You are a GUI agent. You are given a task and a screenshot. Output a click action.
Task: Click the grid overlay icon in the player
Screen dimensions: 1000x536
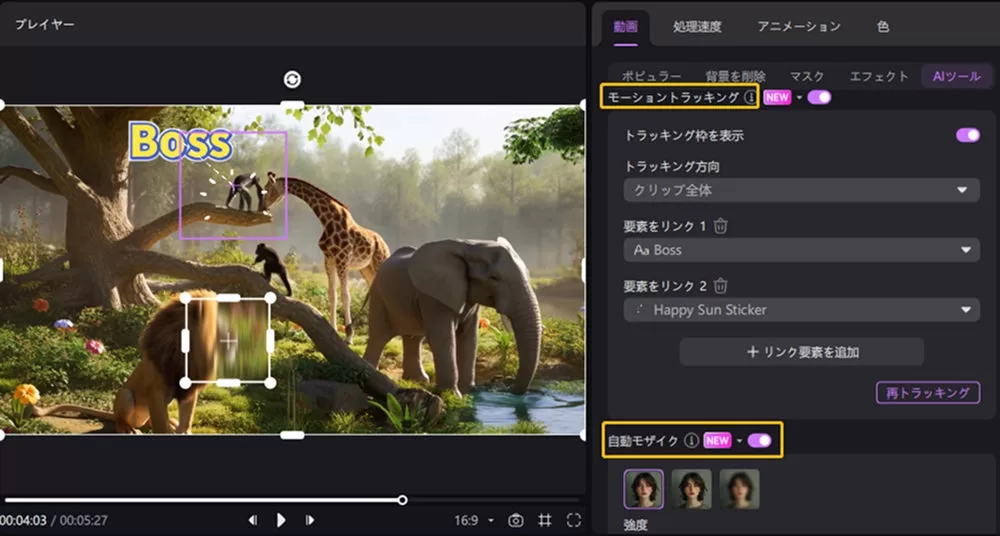[545, 520]
